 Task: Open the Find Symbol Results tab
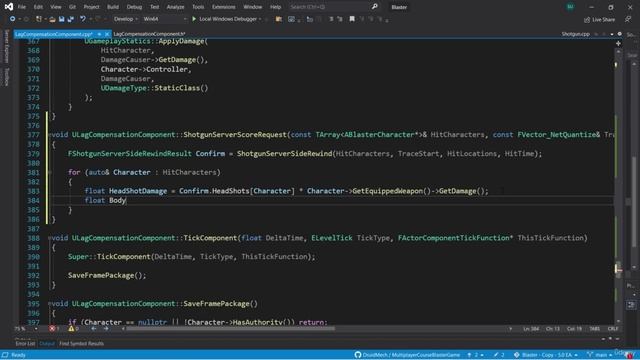[82, 344]
